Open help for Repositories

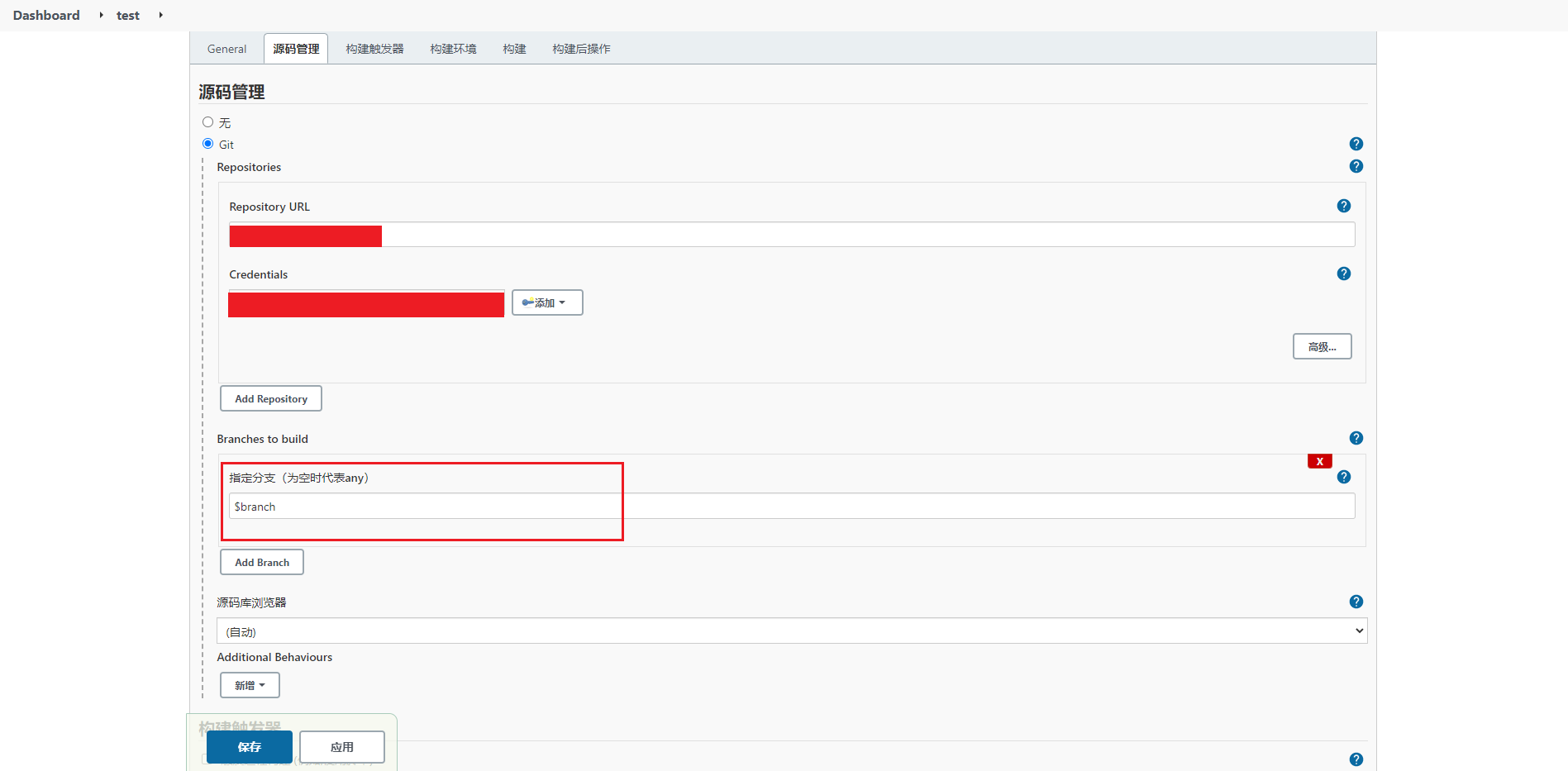pyautogui.click(x=1356, y=166)
